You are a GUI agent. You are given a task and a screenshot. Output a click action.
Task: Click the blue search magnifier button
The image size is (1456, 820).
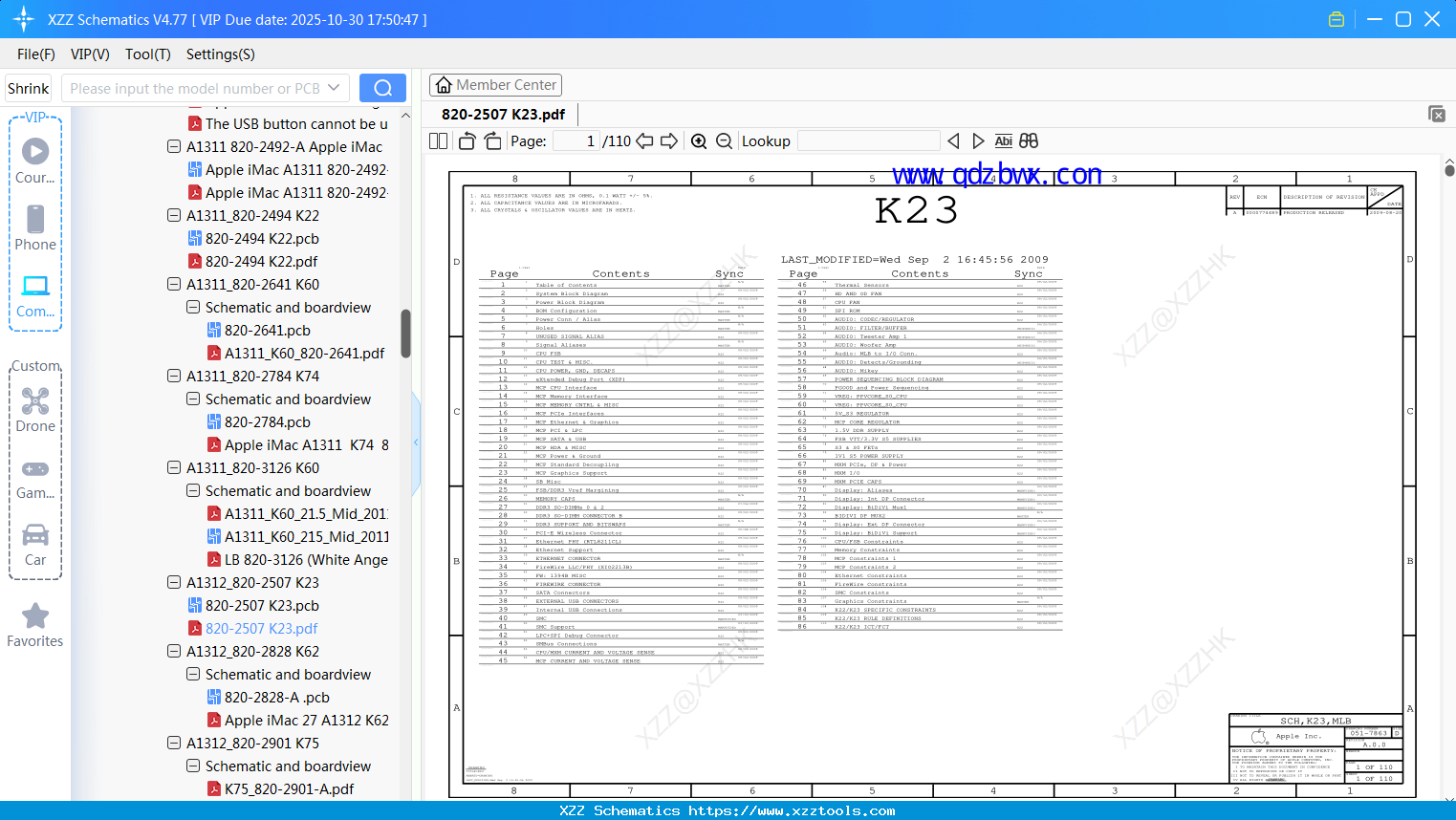[x=382, y=88]
